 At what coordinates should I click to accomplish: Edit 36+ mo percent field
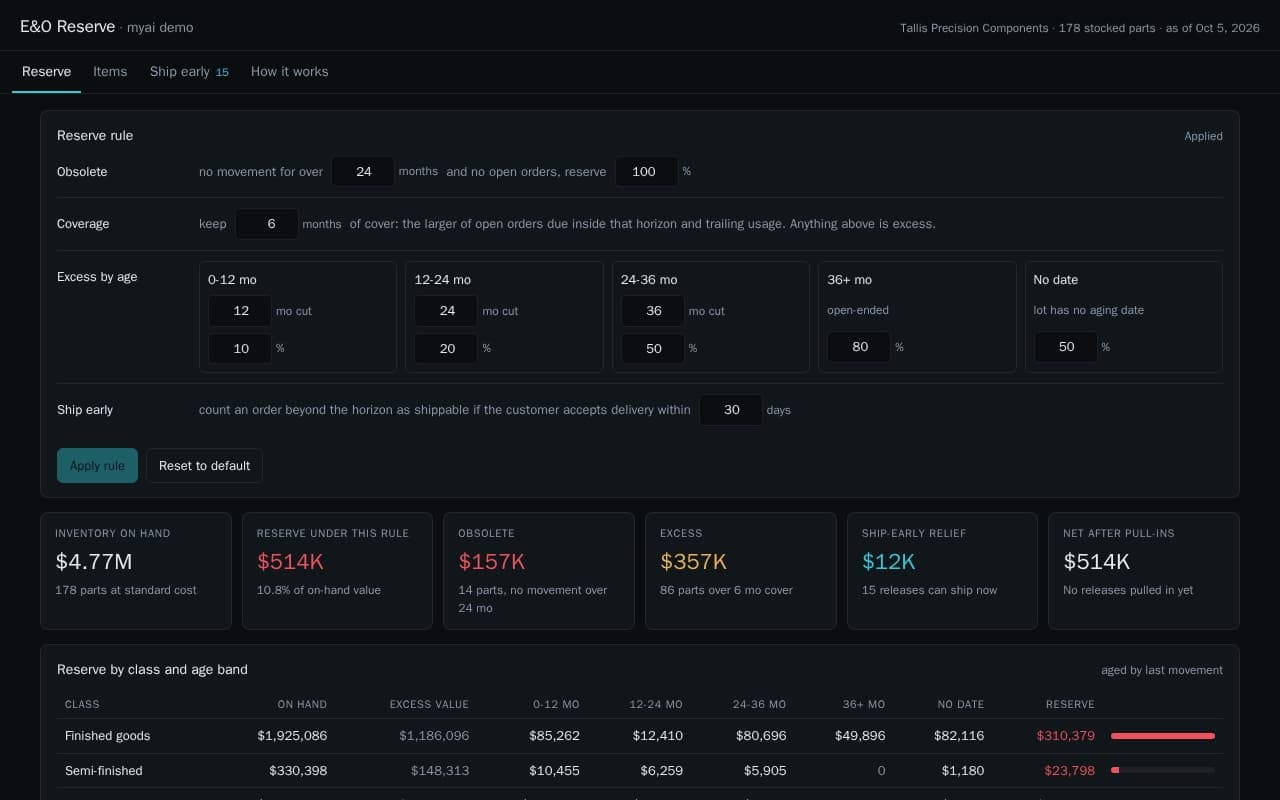click(x=859, y=347)
